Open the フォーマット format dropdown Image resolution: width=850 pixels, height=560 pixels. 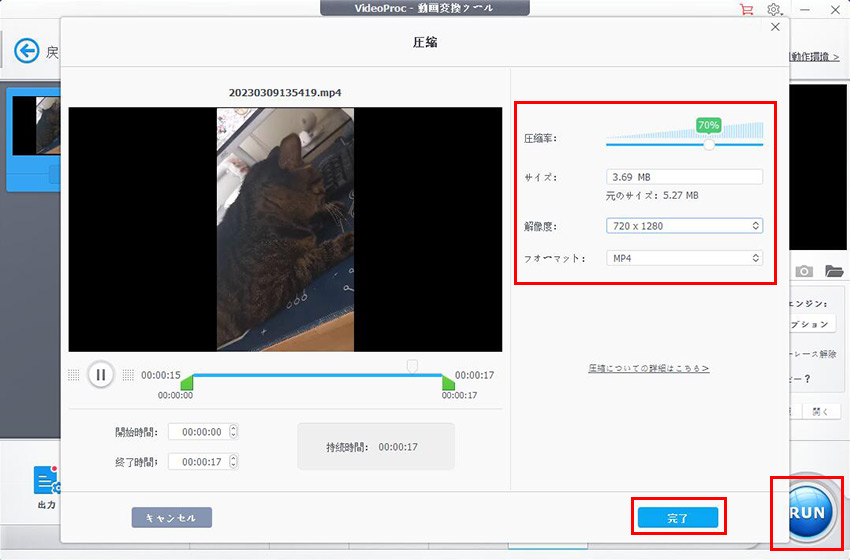684,258
